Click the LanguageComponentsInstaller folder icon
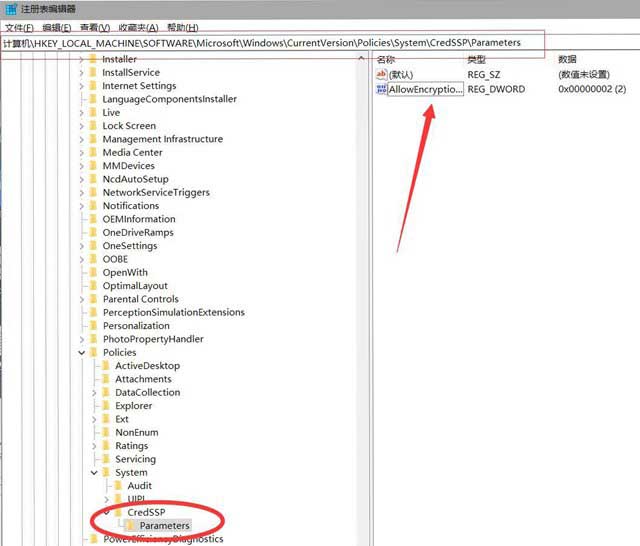This screenshot has width=640, height=546. pyautogui.click(x=93, y=99)
